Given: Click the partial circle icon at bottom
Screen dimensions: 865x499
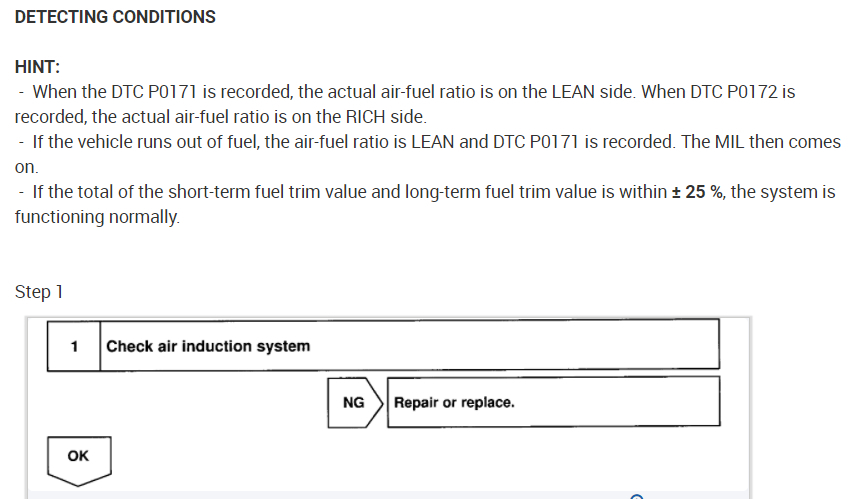Looking at the screenshot, I should (636, 495).
